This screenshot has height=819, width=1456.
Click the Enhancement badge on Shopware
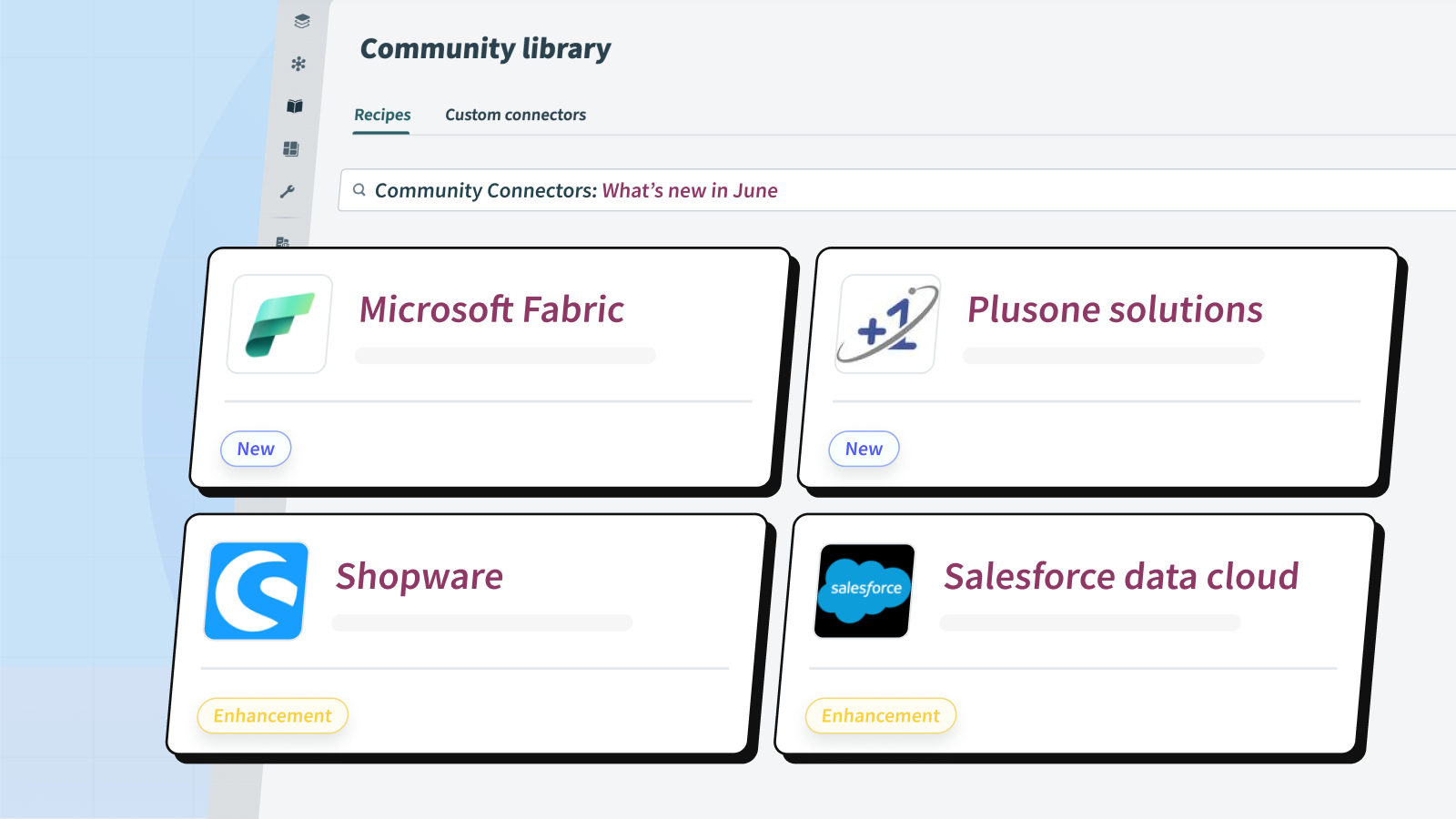point(272,716)
